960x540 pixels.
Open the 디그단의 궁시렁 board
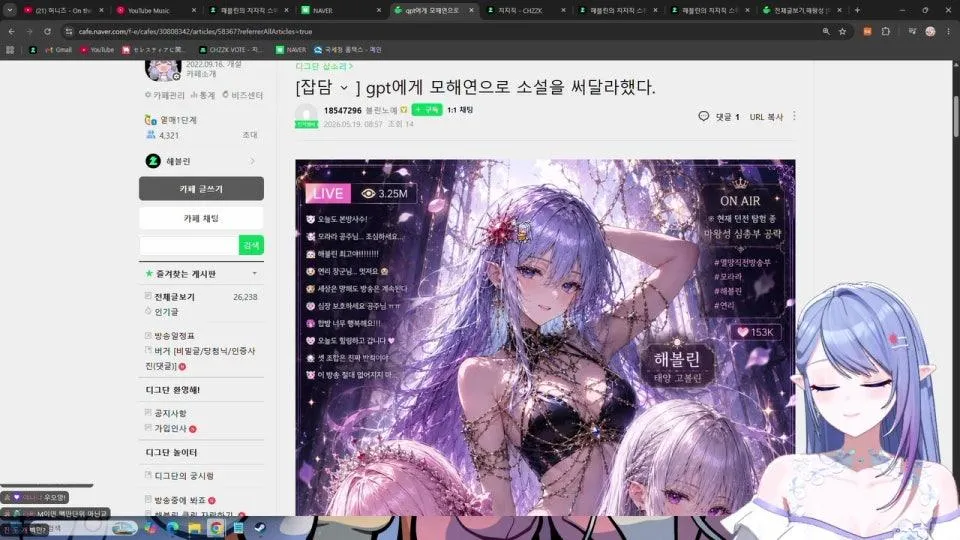(184, 476)
